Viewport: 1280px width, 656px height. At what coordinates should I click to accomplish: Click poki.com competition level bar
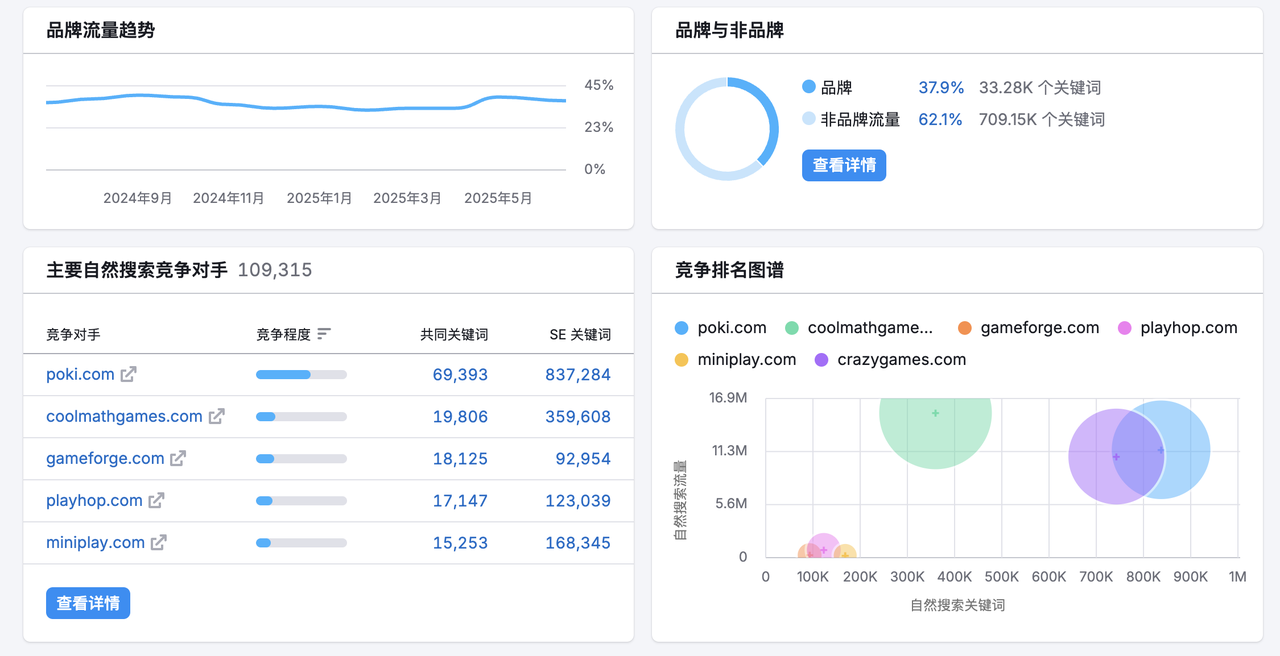coord(301,375)
